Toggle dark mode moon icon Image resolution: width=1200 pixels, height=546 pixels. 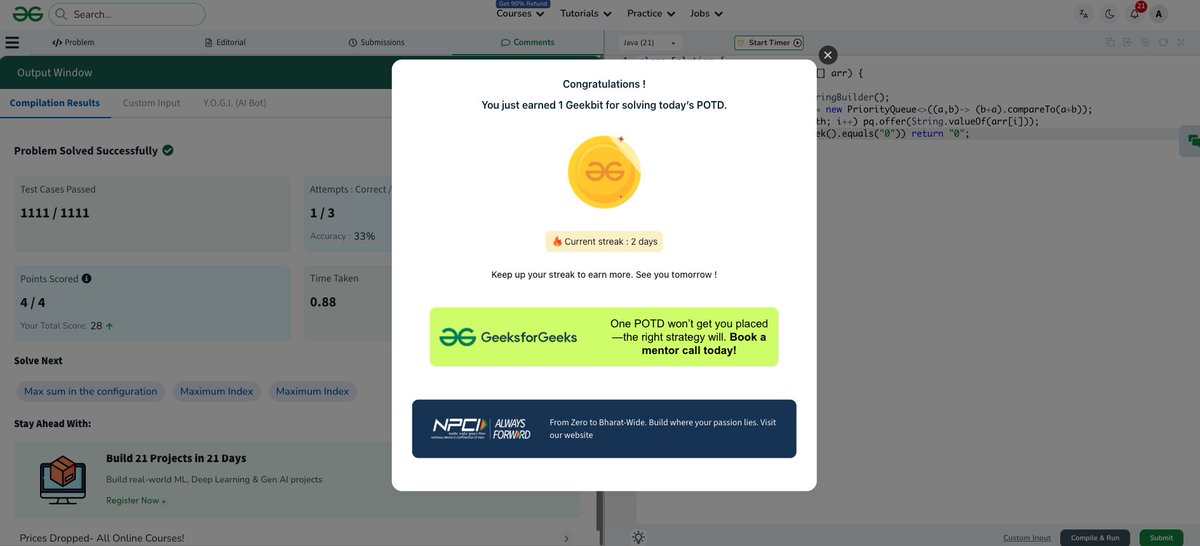[x=1110, y=14]
